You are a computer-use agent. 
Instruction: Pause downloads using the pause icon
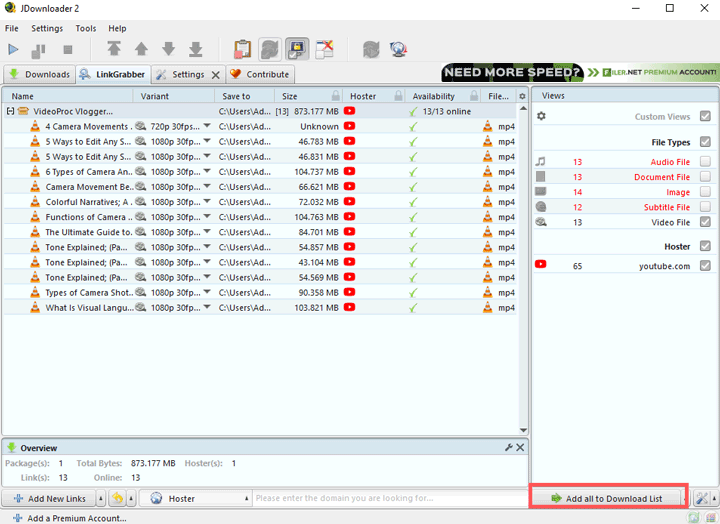click(39, 50)
